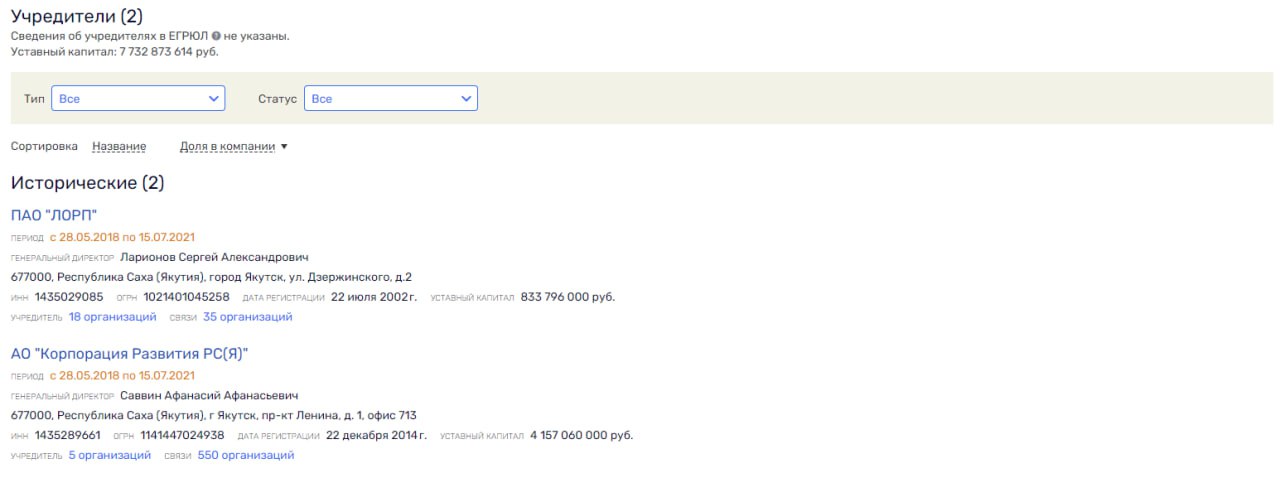Click the пр-кт Ленина office 713 address
Screen dimensions: 1280x478
[213, 415]
